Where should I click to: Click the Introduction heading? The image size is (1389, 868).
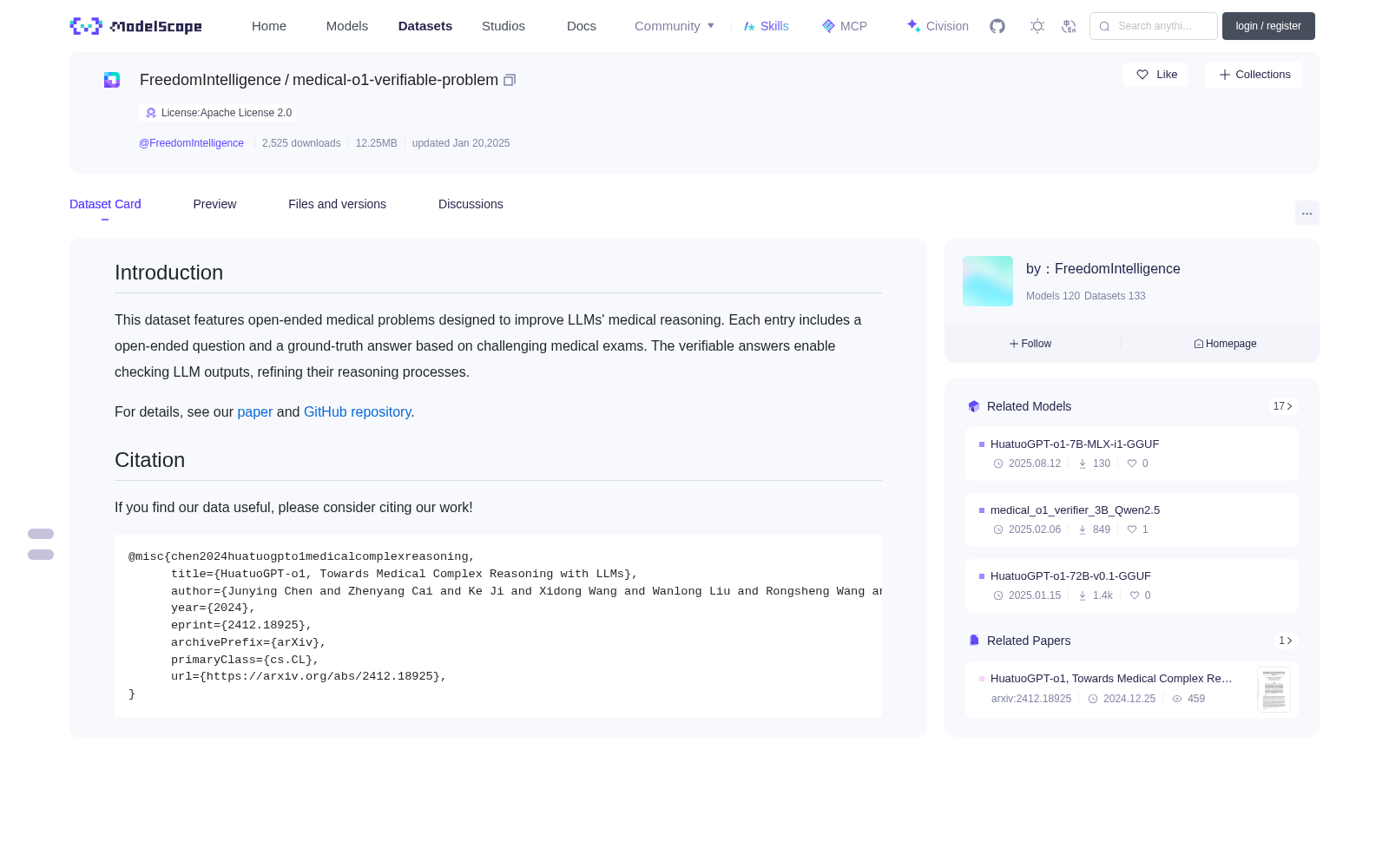tap(168, 273)
